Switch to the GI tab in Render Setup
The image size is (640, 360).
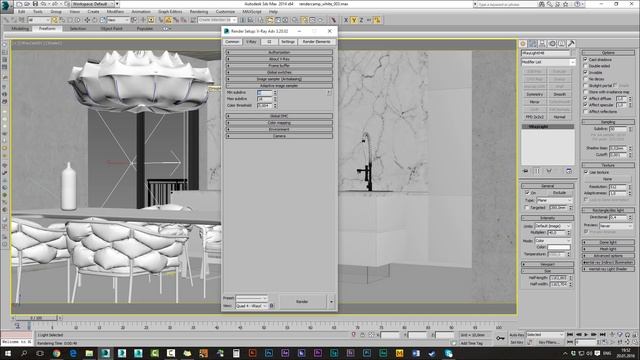269,42
